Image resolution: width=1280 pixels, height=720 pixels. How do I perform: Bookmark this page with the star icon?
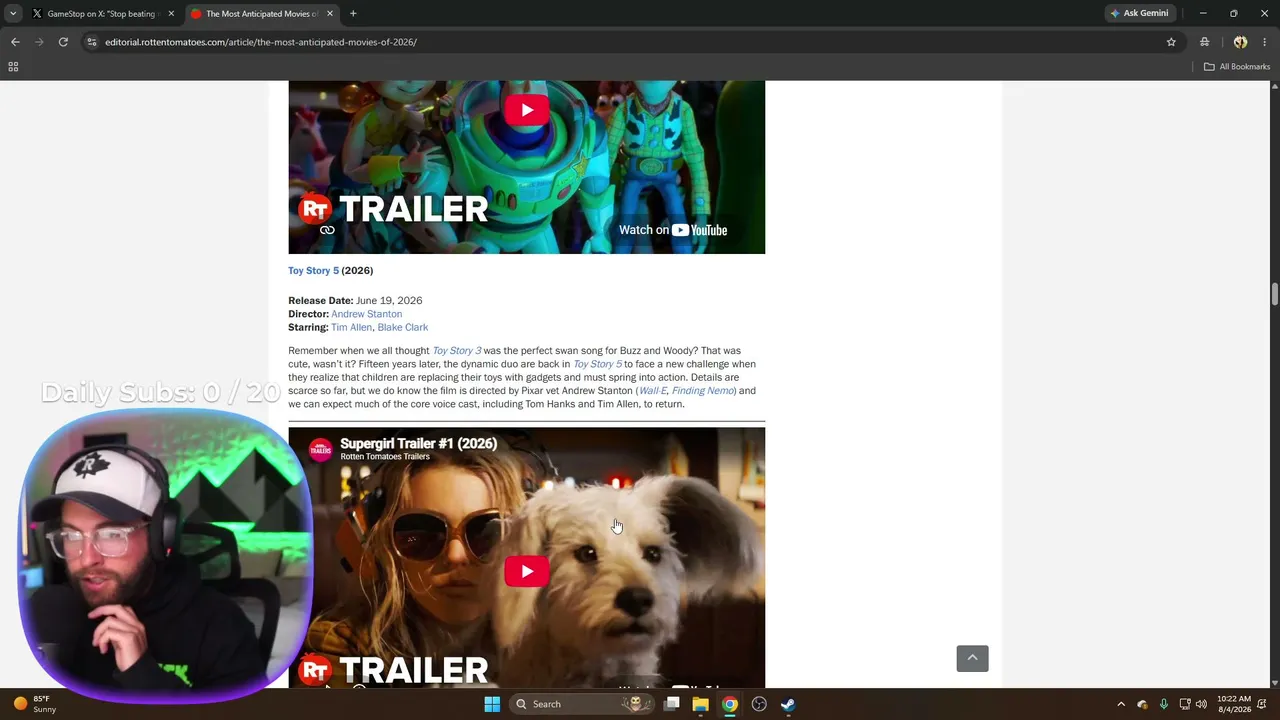(x=1171, y=42)
